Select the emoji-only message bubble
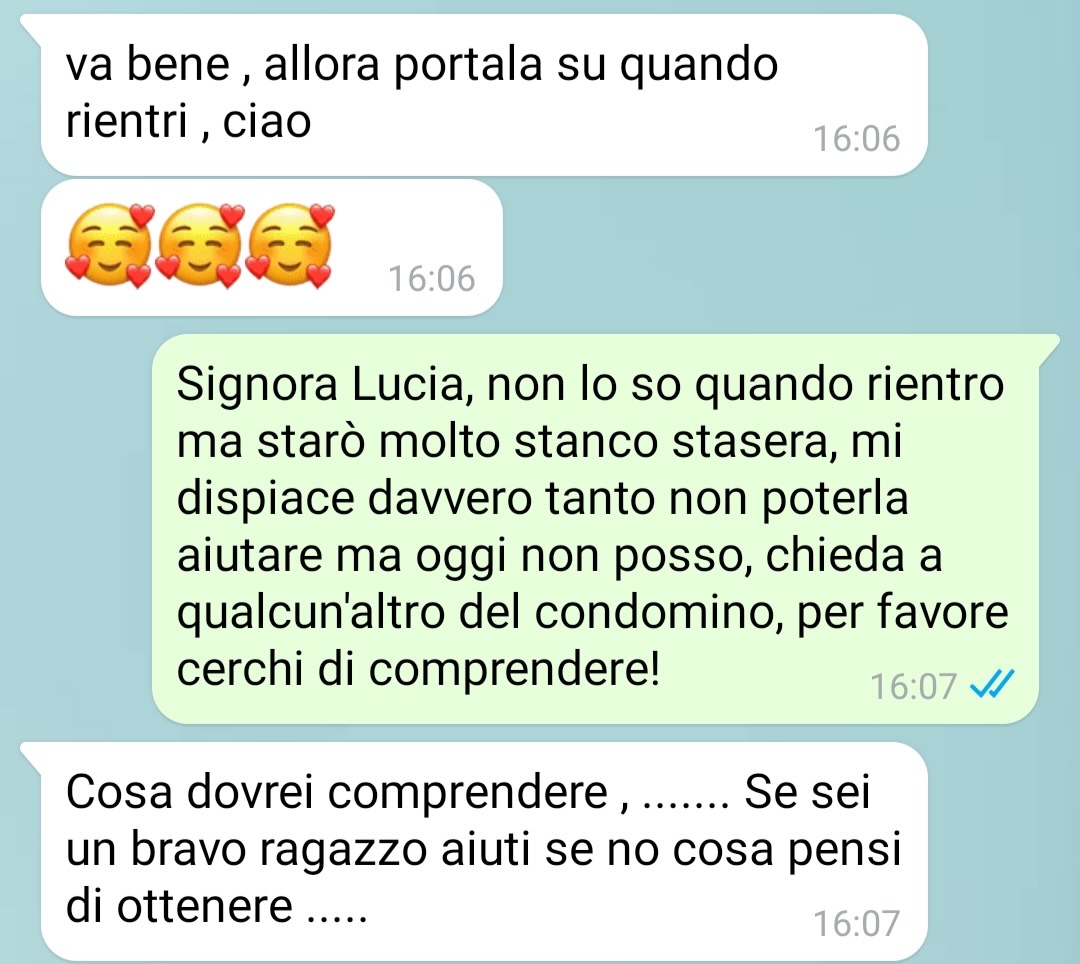1080x964 pixels. pos(271,247)
